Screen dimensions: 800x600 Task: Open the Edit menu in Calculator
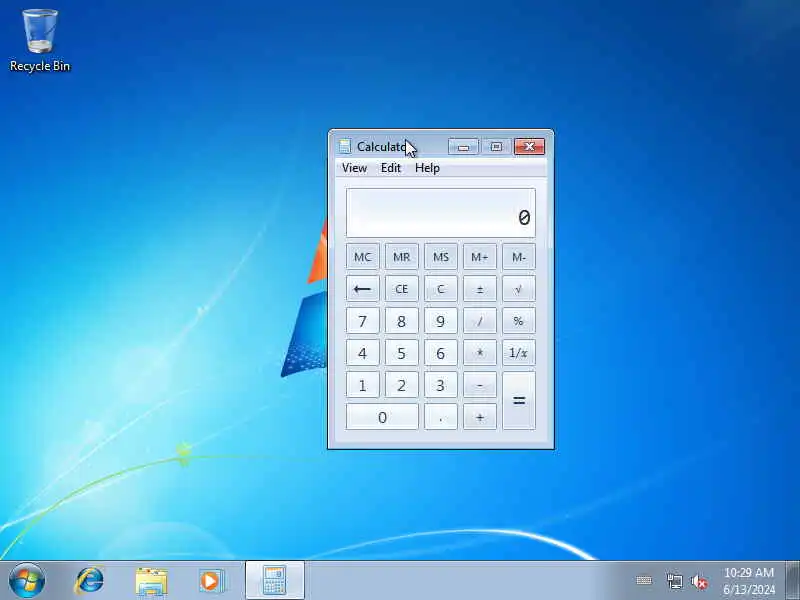pyautogui.click(x=390, y=168)
